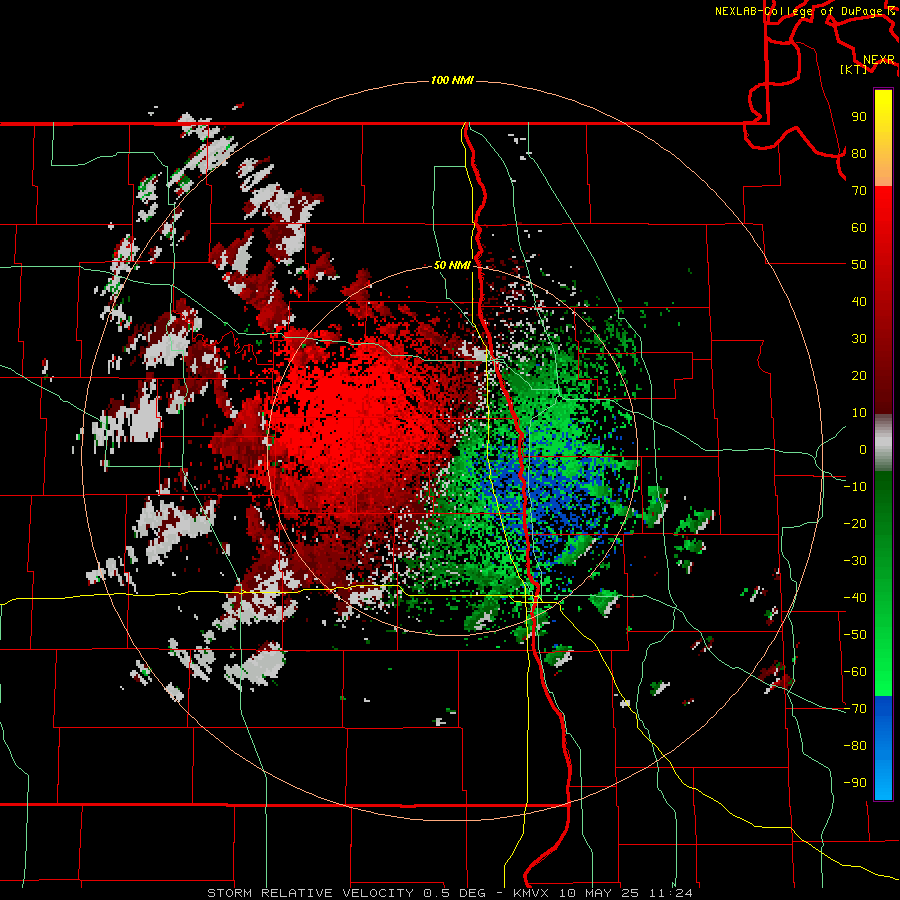
Task: Click the 90 value on velocity scale
Action: pos(859,117)
